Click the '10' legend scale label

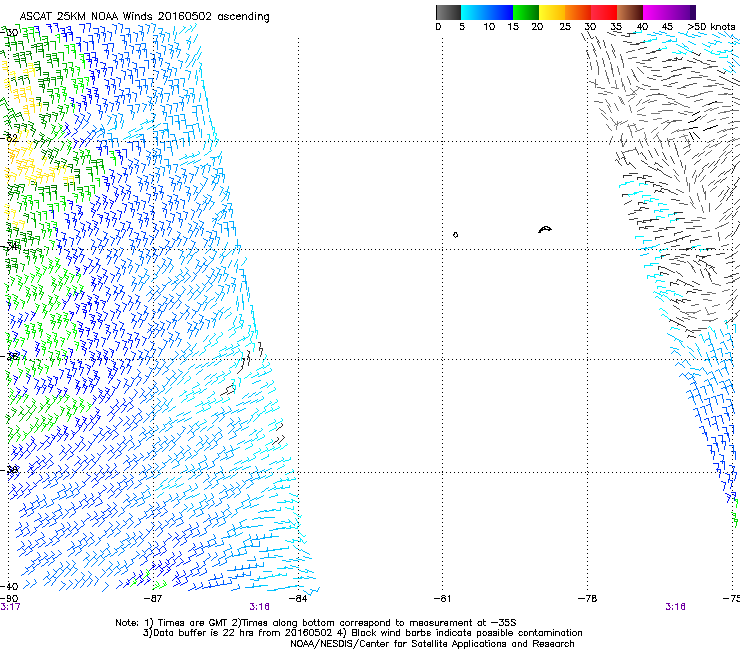point(489,27)
